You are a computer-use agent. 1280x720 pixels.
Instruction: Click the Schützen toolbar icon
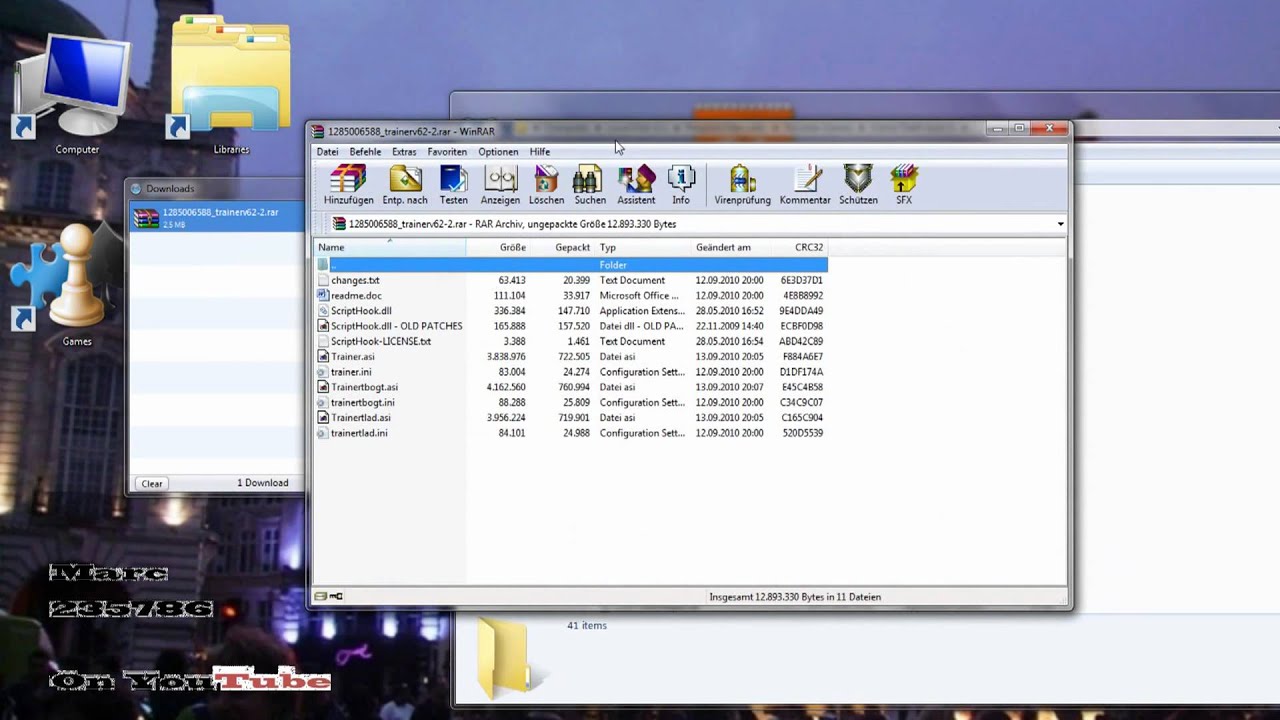858,184
